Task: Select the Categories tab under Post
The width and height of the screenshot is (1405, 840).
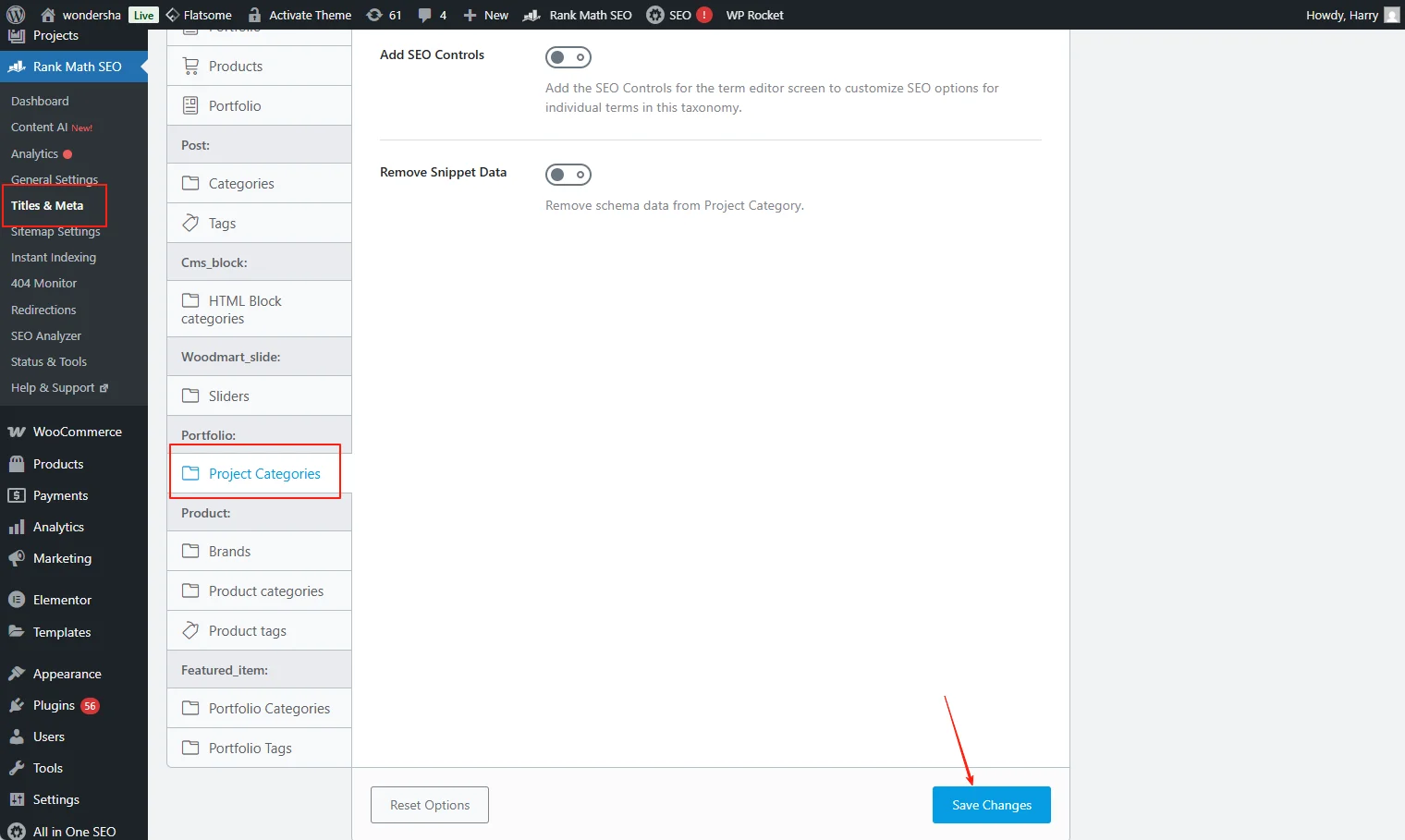Action: click(x=259, y=183)
